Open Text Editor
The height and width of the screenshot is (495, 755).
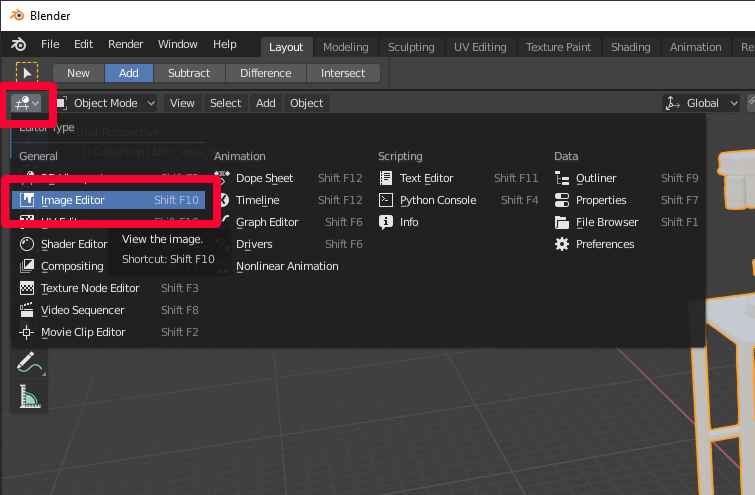coord(458,178)
